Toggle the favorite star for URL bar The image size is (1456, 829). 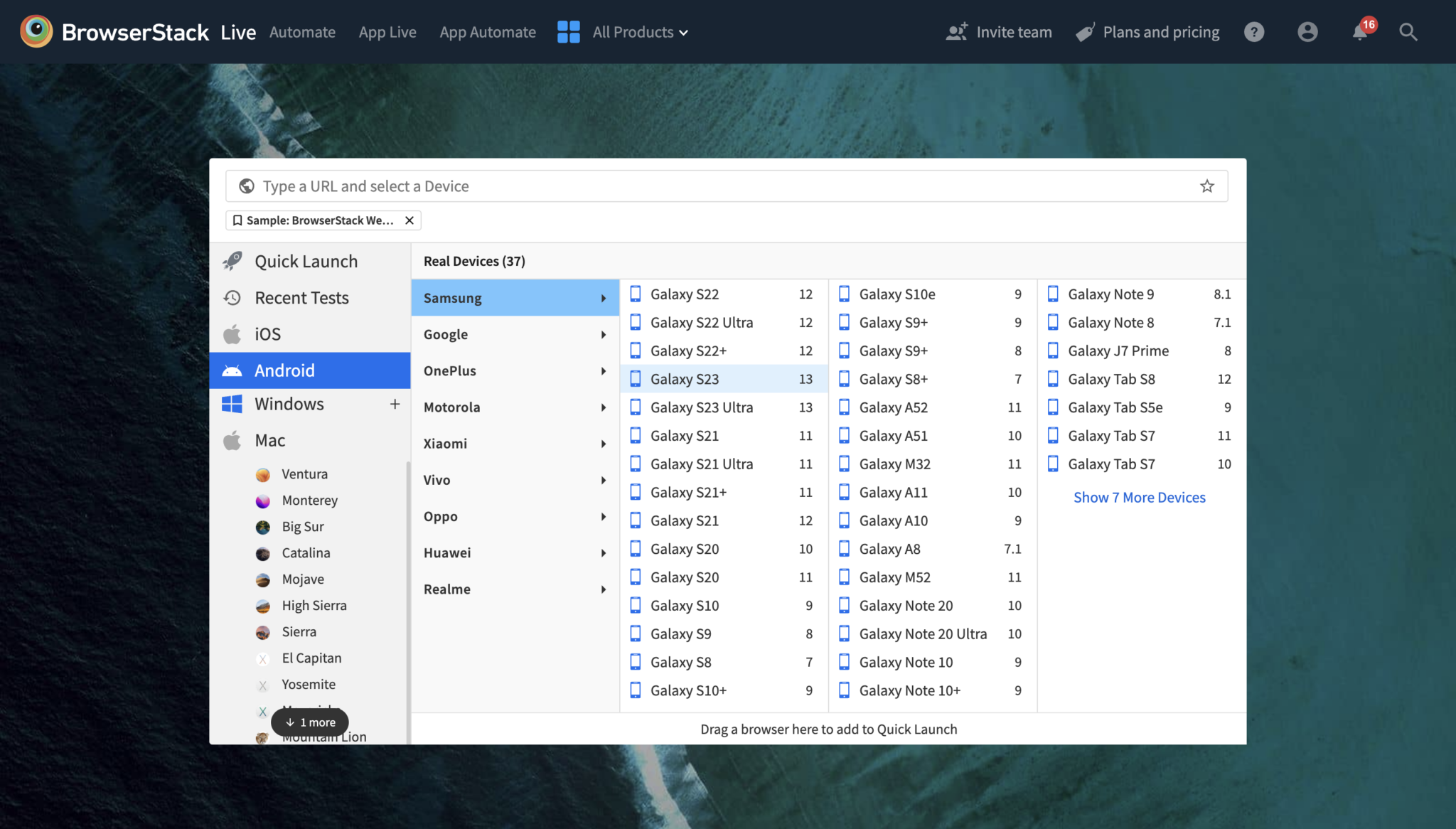(x=1207, y=185)
